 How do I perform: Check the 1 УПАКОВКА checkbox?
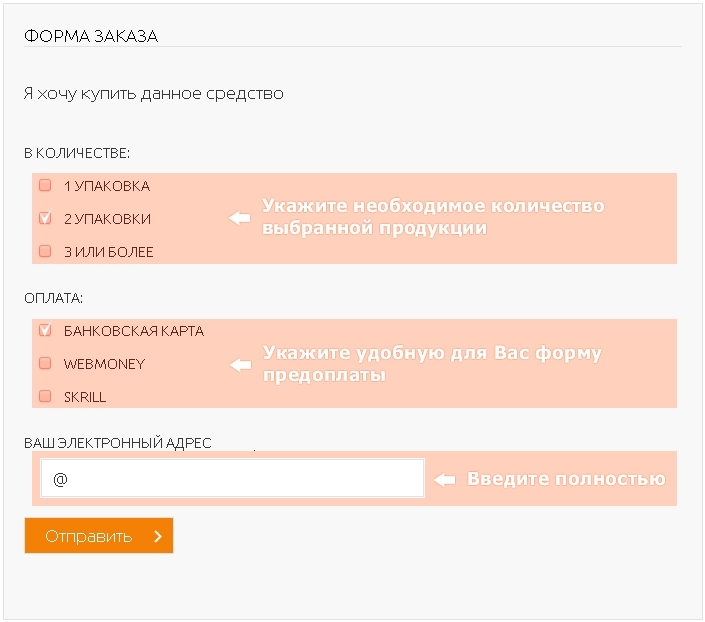(x=45, y=185)
